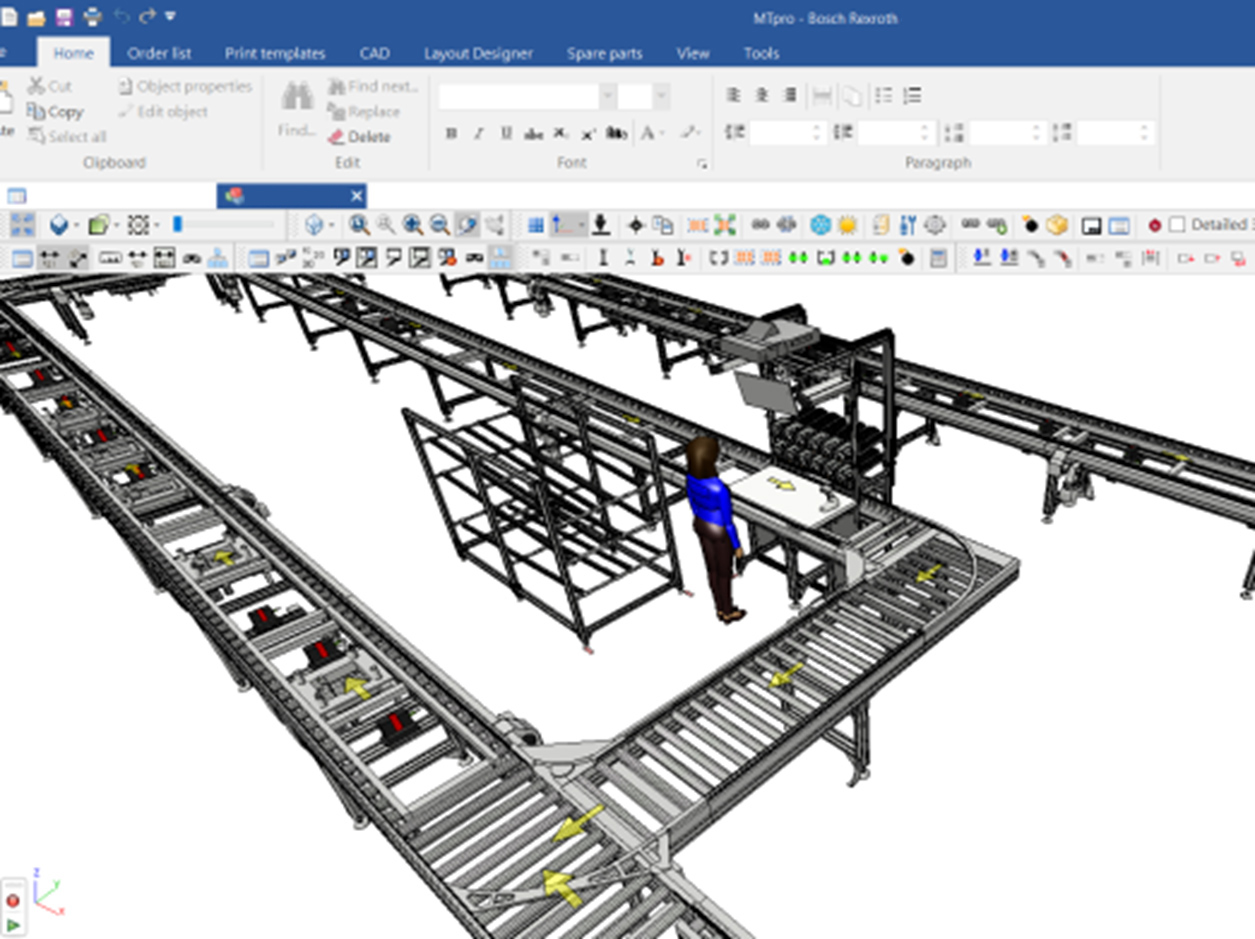Viewport: 1255px width, 939px height.
Task: Click the blue slider in view toolbar
Action: coord(178,225)
